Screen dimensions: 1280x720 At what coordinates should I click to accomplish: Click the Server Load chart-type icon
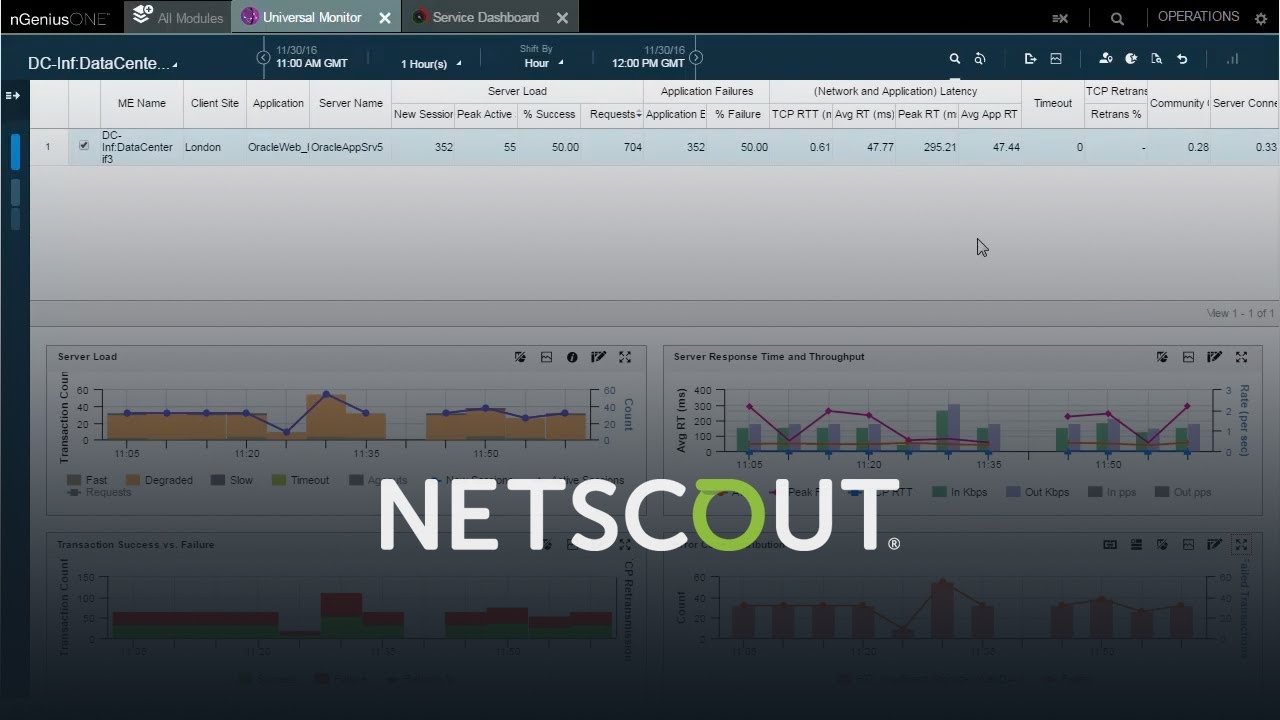(x=520, y=357)
